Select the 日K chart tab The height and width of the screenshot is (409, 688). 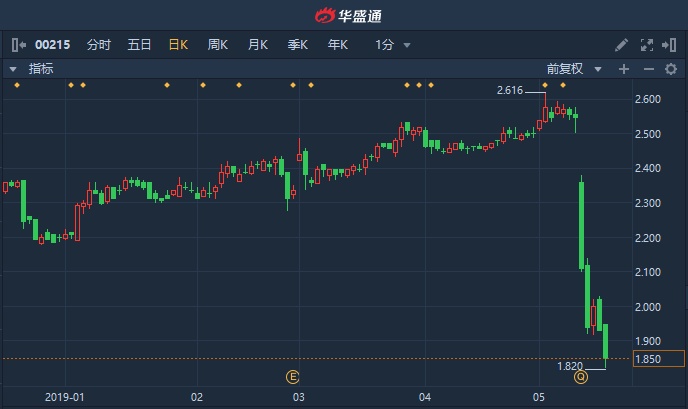(x=178, y=45)
